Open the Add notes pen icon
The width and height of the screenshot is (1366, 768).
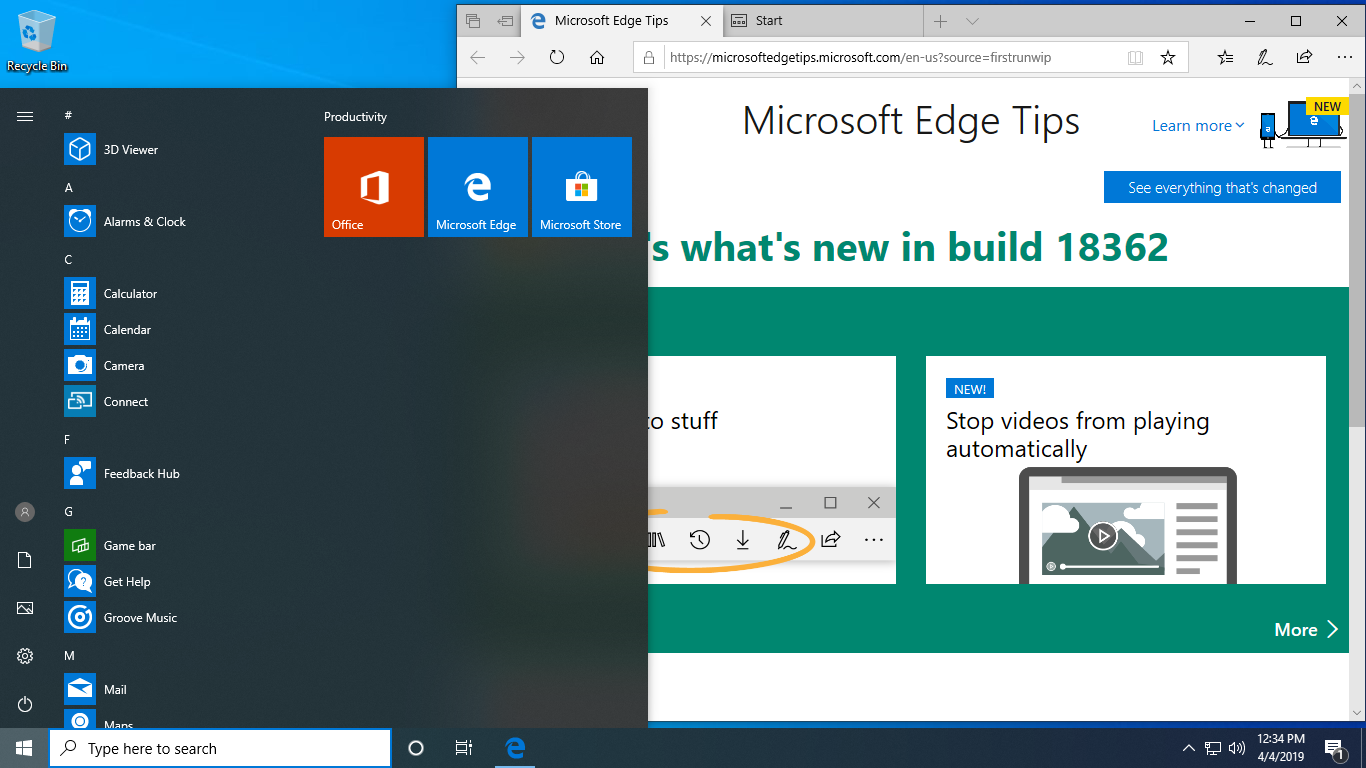(1265, 58)
